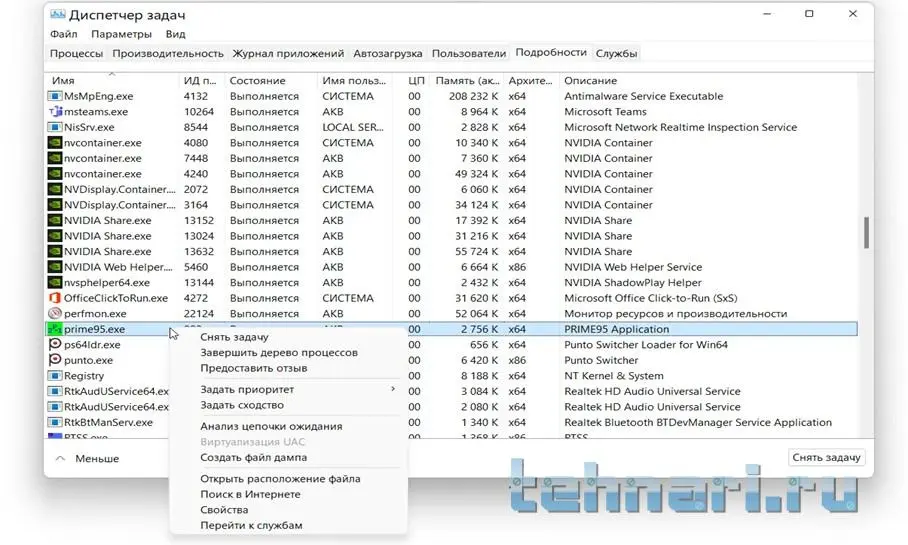Choose Поиск в Интернете
Screen dimensions: 908x545
coord(250,495)
